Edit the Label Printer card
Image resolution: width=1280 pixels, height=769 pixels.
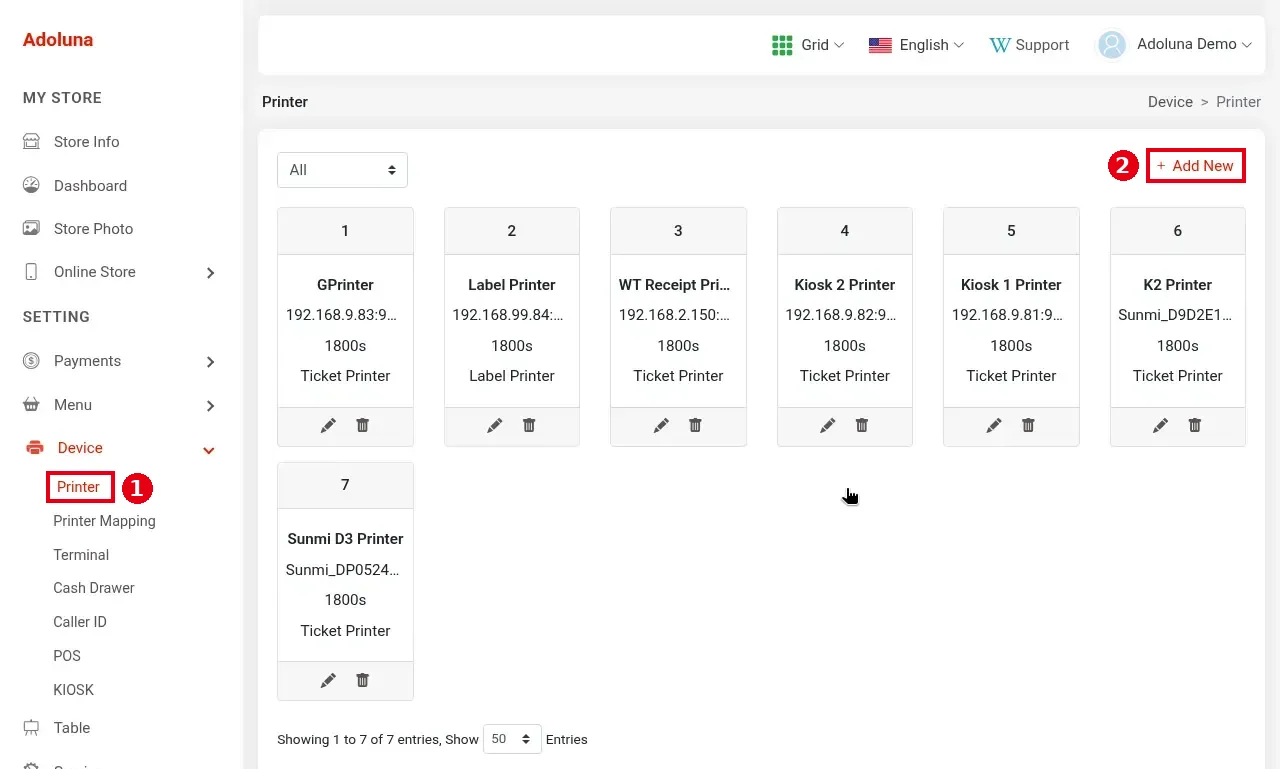(495, 425)
